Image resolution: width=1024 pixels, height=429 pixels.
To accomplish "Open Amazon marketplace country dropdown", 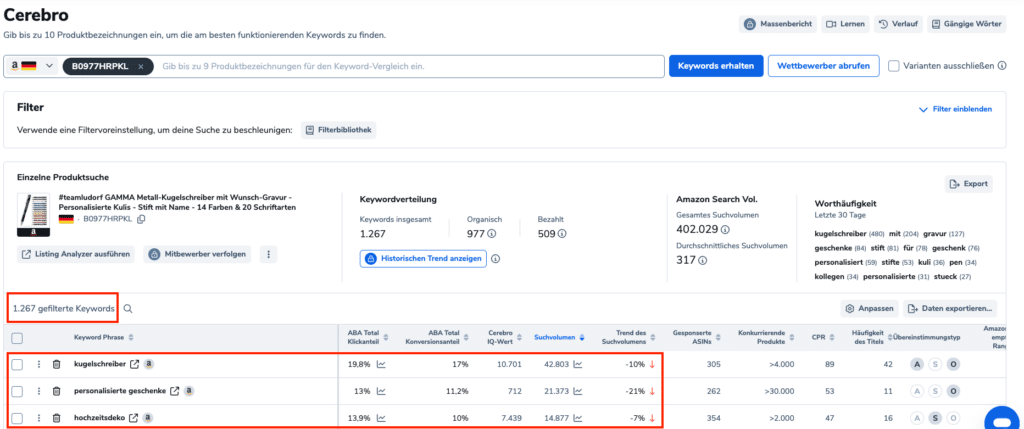I will [x=31, y=66].
